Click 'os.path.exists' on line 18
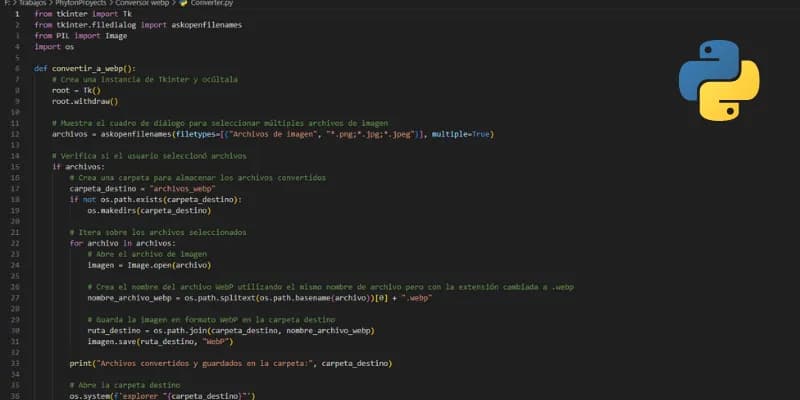The image size is (800, 400). point(131,199)
